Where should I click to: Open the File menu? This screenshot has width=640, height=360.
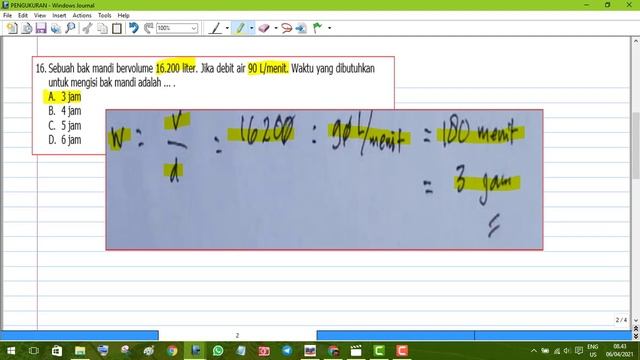point(7,16)
